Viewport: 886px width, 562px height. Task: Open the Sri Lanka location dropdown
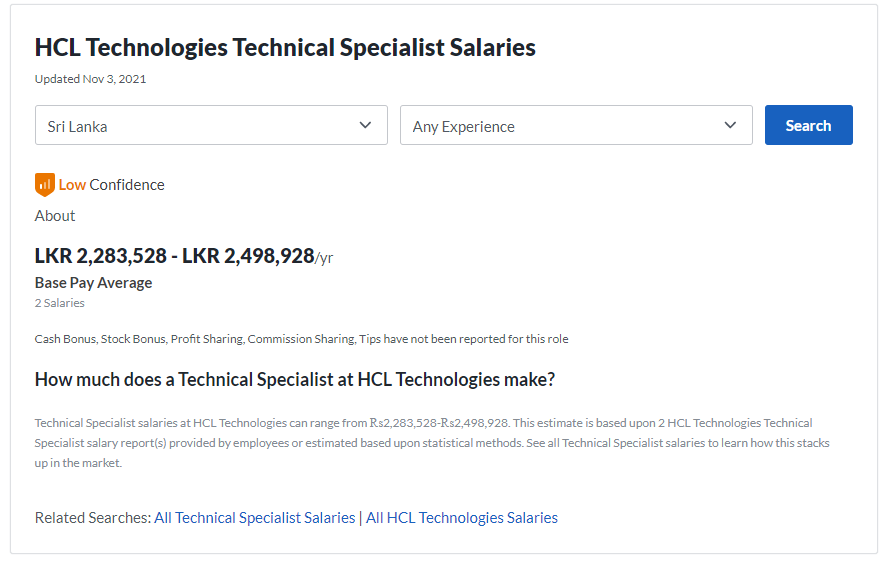[x=211, y=125]
